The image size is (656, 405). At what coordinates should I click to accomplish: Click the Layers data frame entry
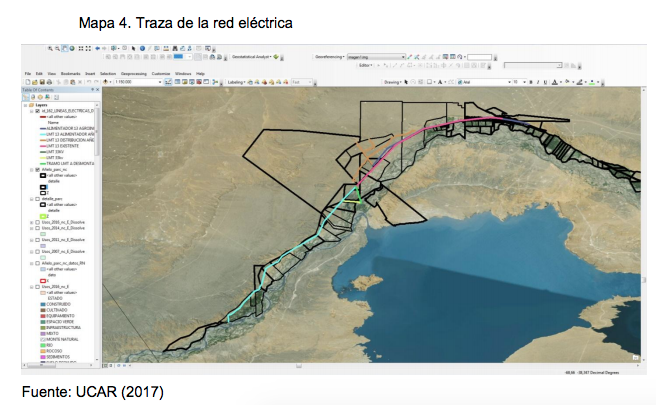click(40, 104)
